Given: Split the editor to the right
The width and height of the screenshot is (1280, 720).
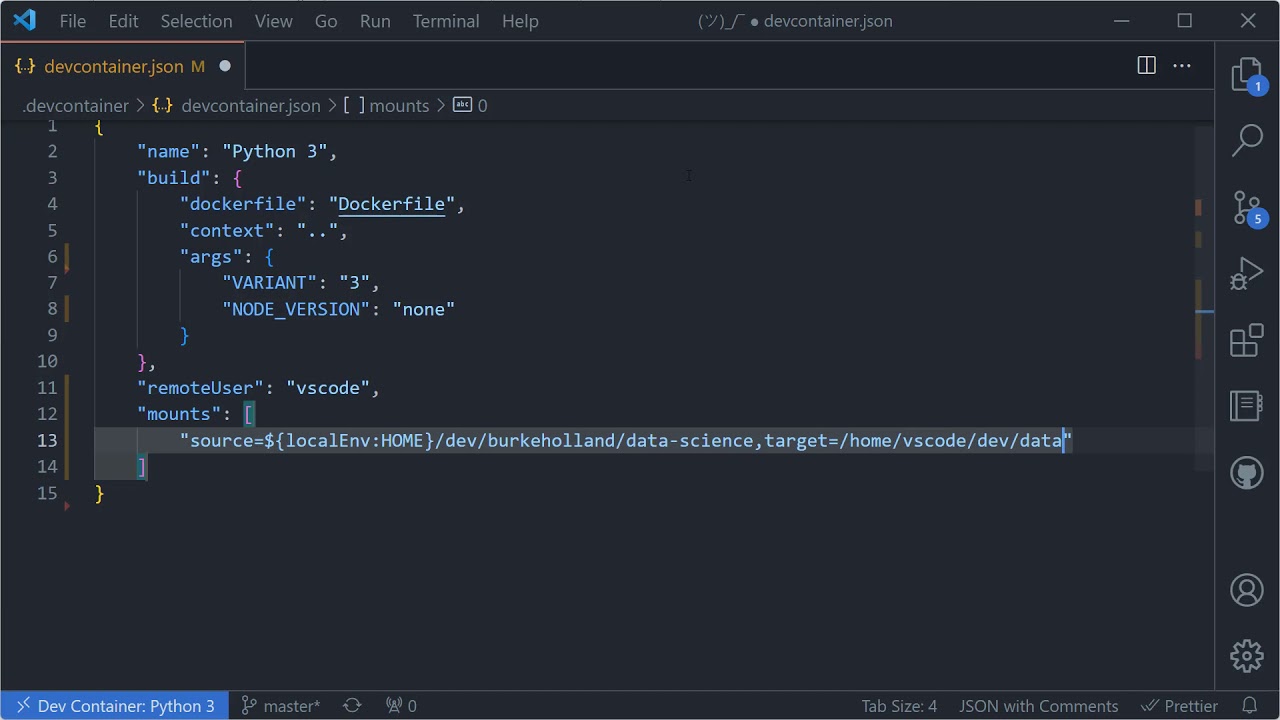Looking at the screenshot, I should point(1147,66).
